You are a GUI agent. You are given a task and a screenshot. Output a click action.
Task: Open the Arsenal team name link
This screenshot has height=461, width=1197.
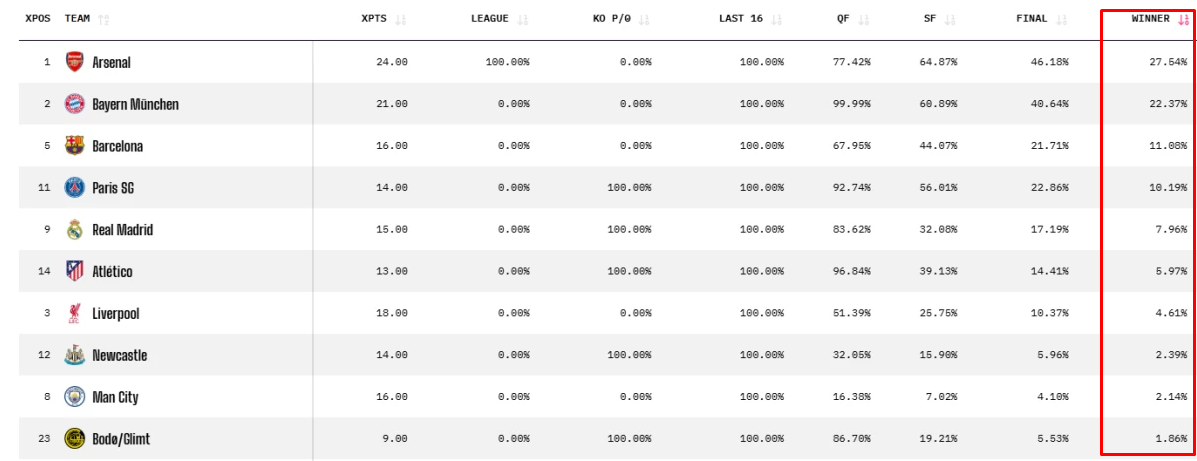111,62
